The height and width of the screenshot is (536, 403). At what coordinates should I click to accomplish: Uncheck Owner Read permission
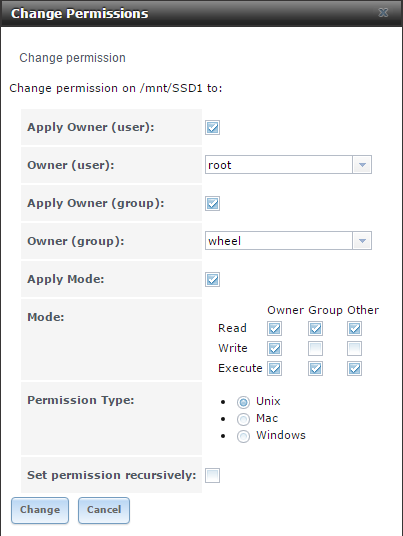coord(274,329)
